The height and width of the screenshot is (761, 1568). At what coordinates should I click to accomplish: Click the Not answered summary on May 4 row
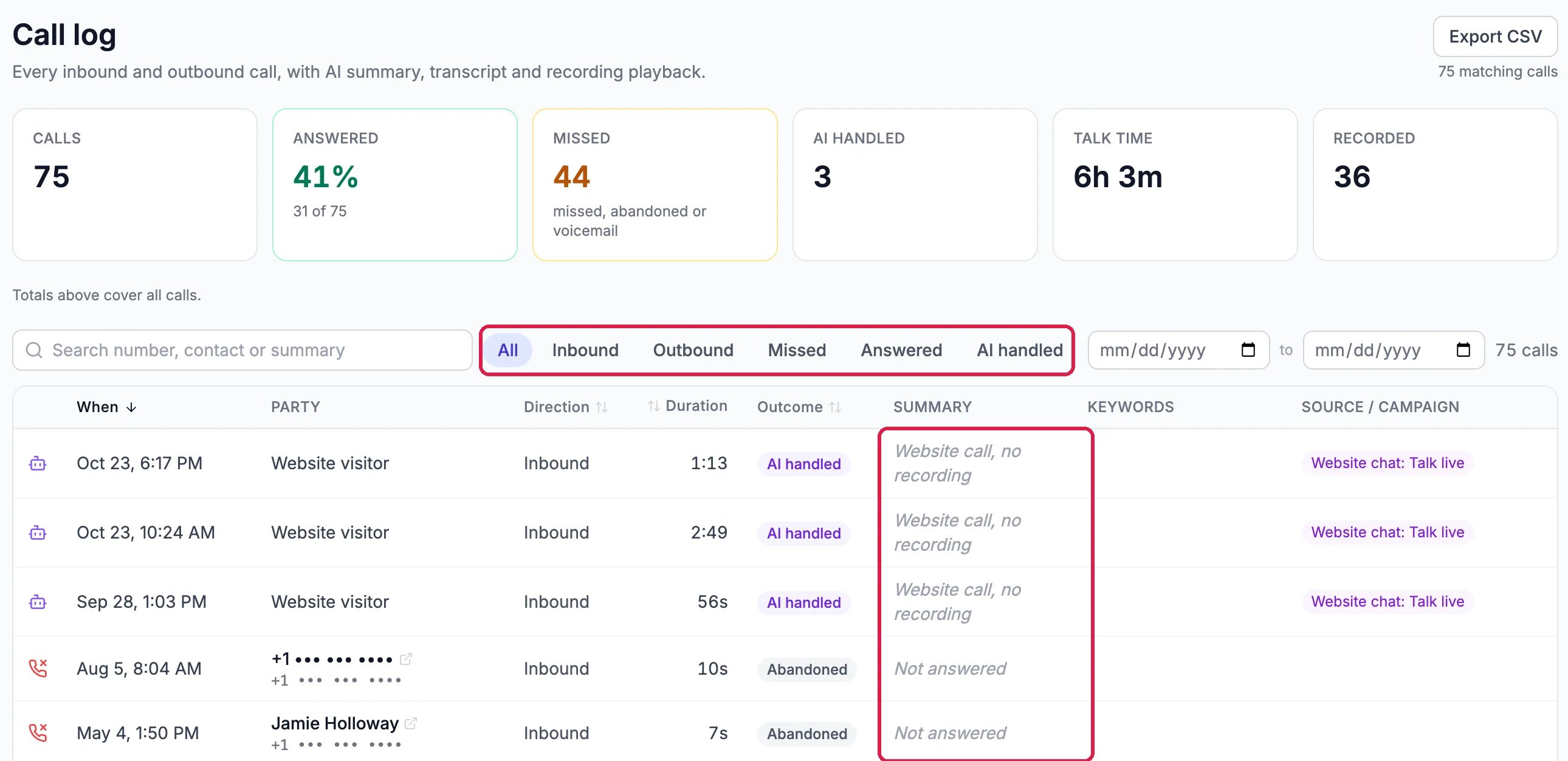pyautogui.click(x=949, y=733)
